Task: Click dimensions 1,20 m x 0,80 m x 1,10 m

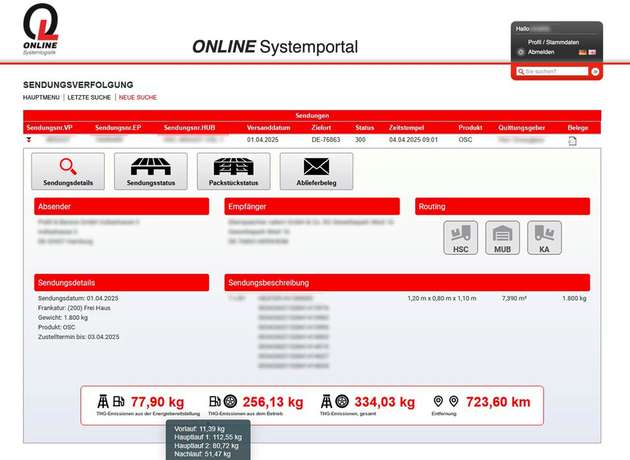Action: coord(442,298)
